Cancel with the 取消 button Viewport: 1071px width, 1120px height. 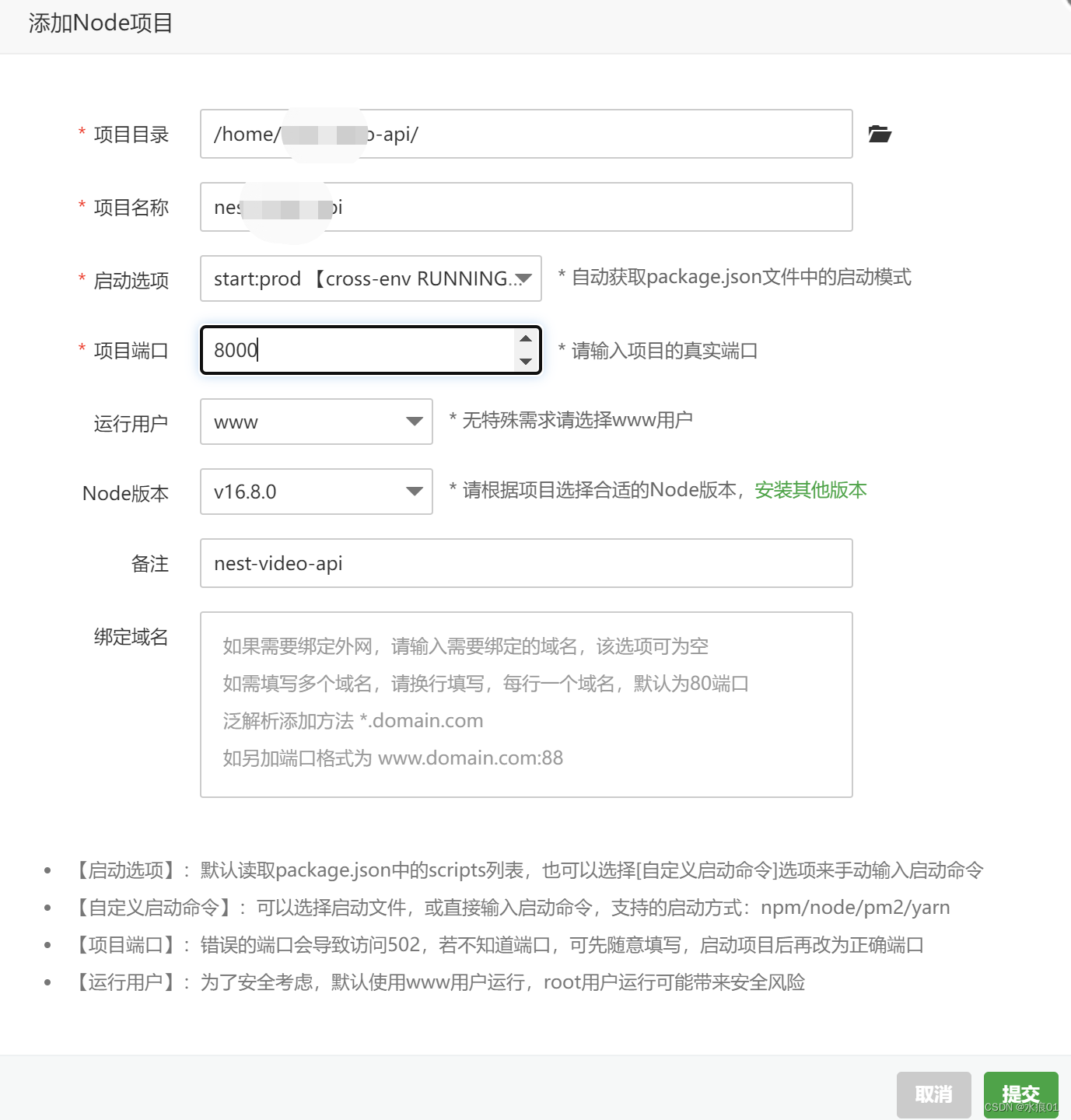(x=934, y=1094)
